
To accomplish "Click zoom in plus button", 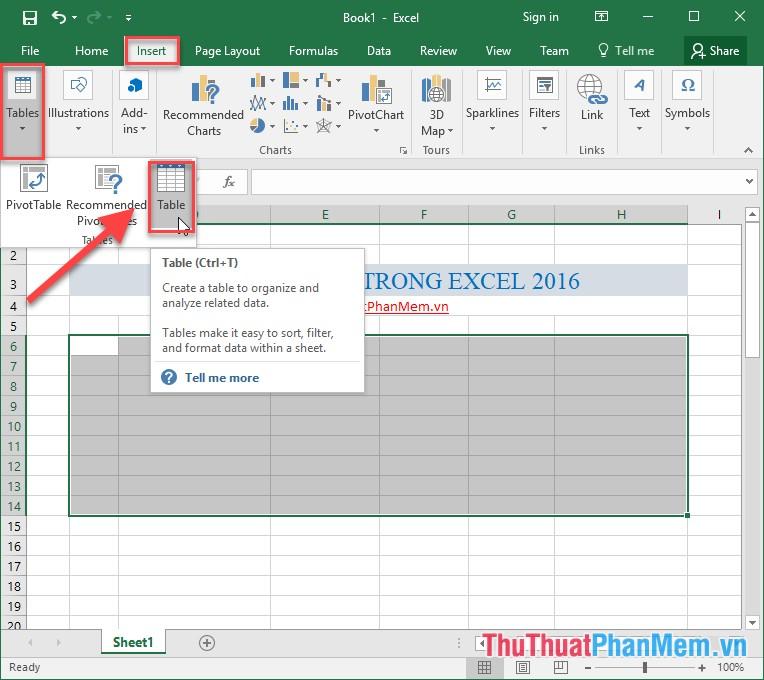I will click(x=702, y=668).
